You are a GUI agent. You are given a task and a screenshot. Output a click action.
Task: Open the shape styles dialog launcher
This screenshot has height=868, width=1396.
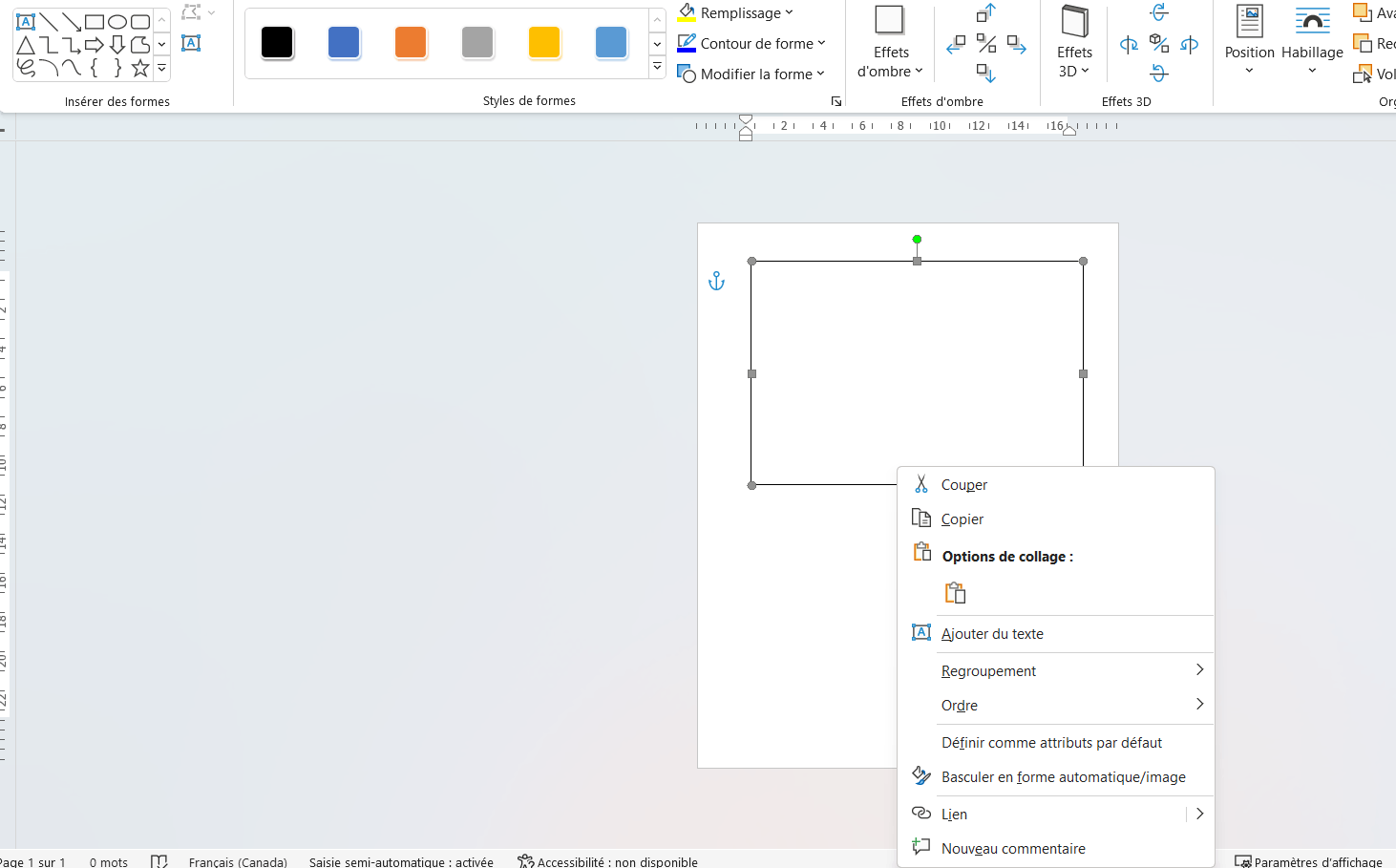tap(836, 101)
